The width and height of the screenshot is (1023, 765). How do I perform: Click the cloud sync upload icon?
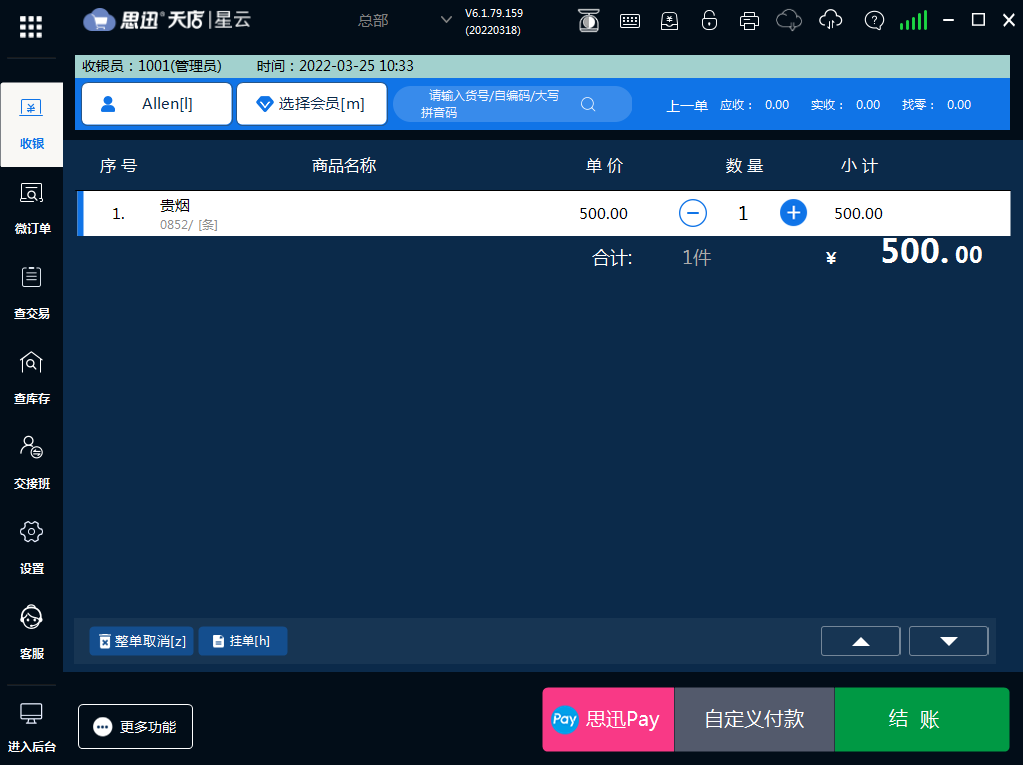click(829, 19)
